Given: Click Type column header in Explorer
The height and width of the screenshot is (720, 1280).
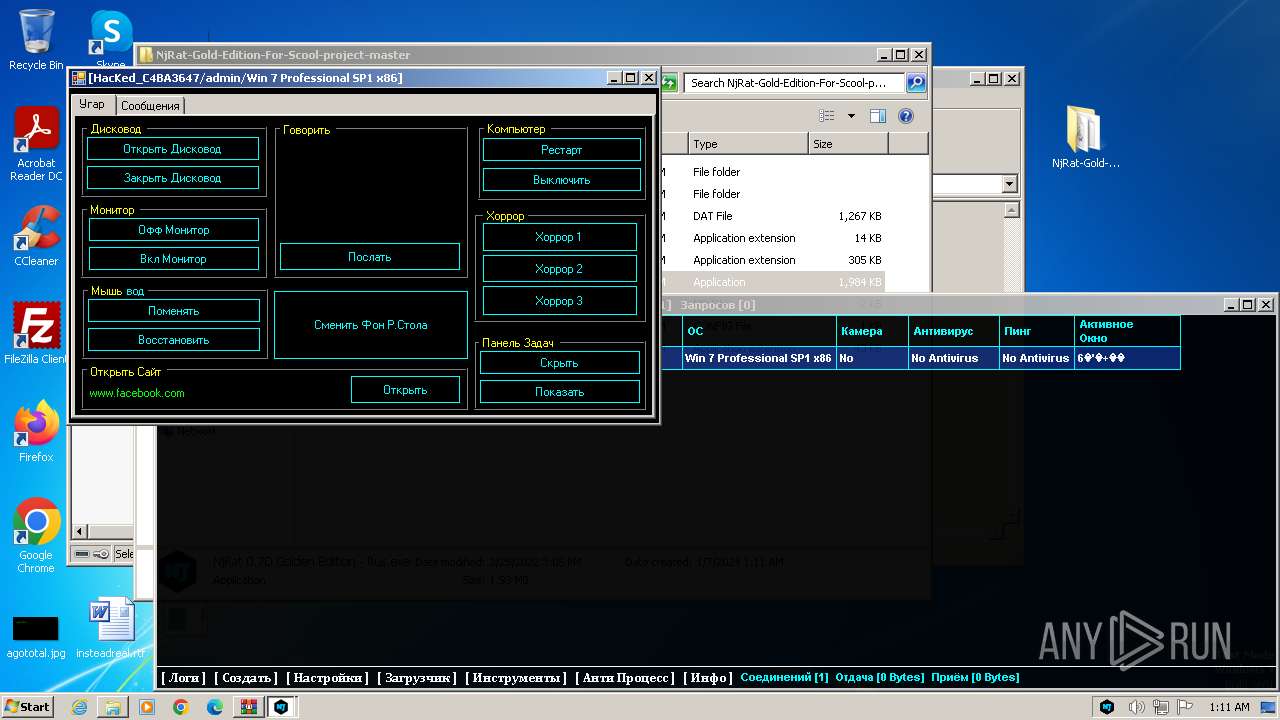Looking at the screenshot, I should (747, 144).
